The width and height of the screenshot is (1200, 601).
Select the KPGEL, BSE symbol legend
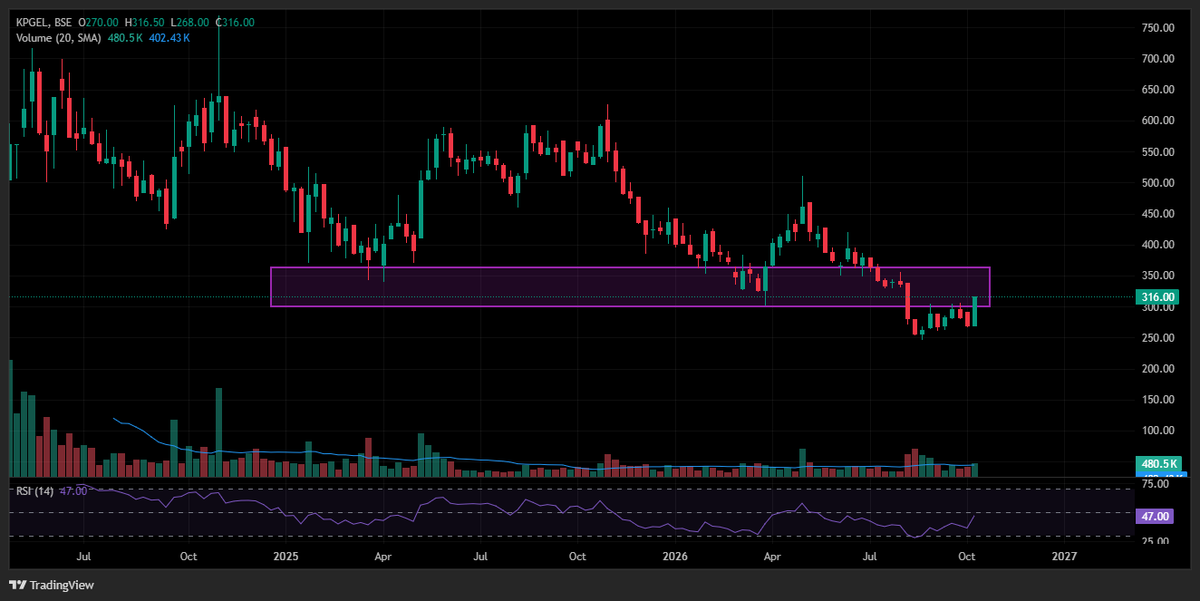45,22
